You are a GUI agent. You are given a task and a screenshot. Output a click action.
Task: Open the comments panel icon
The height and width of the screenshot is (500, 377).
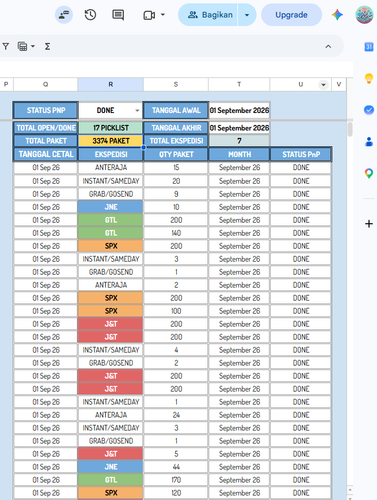pyautogui.click(x=118, y=15)
